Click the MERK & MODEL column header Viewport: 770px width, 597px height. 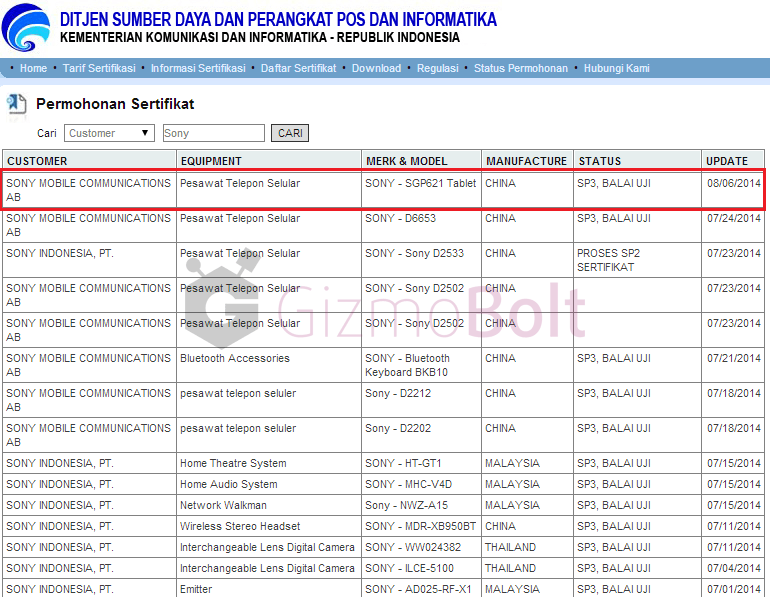(421, 161)
